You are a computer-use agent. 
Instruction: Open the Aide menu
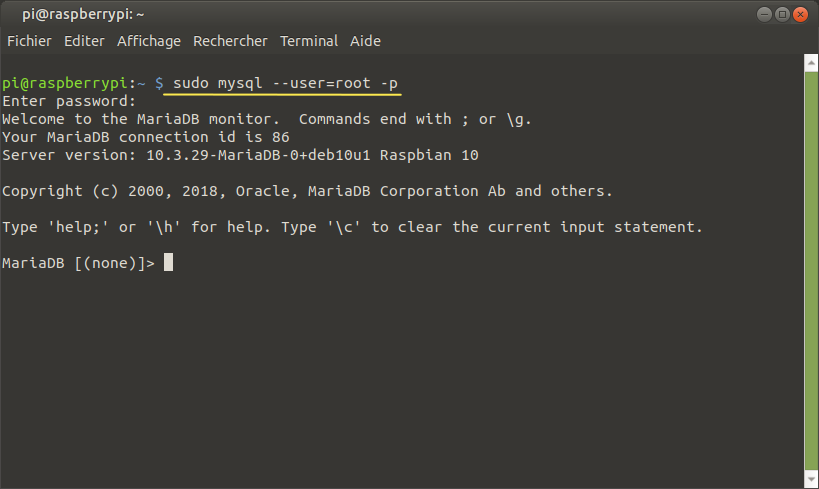coord(365,41)
